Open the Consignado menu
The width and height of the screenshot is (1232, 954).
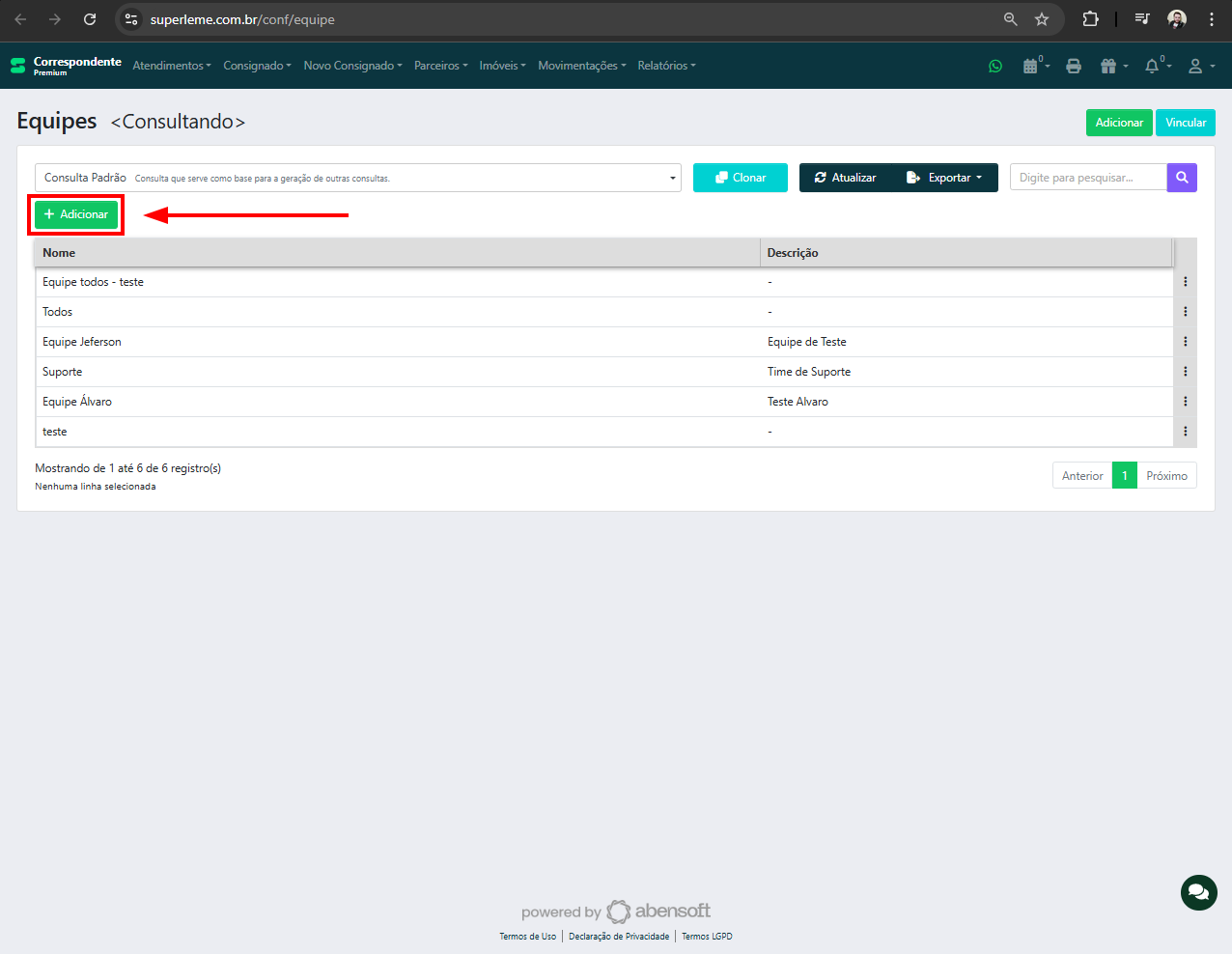[x=257, y=66]
